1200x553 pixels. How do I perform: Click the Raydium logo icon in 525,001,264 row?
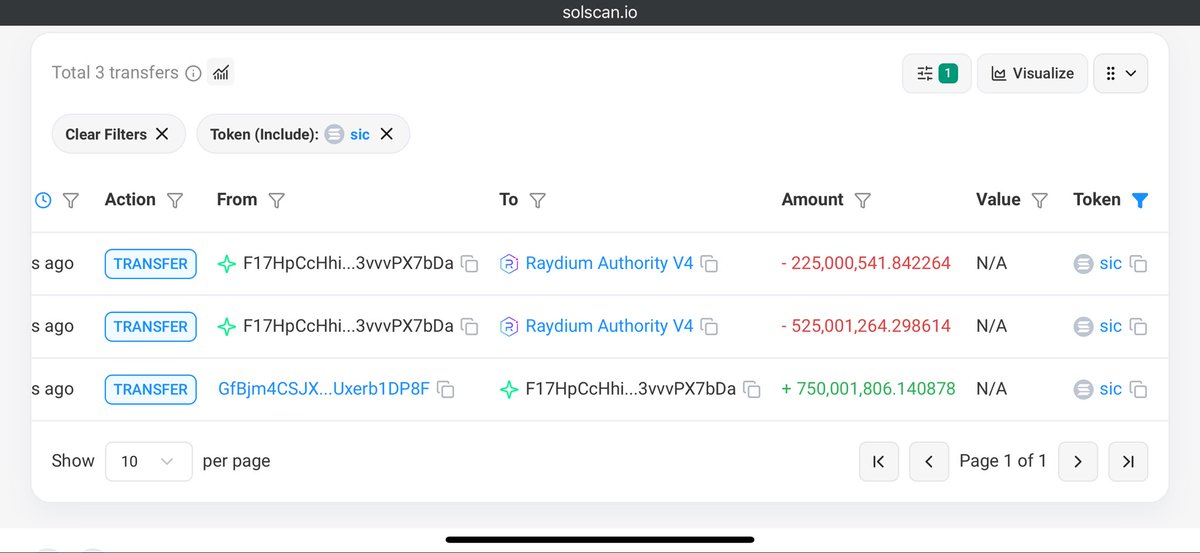click(x=509, y=326)
